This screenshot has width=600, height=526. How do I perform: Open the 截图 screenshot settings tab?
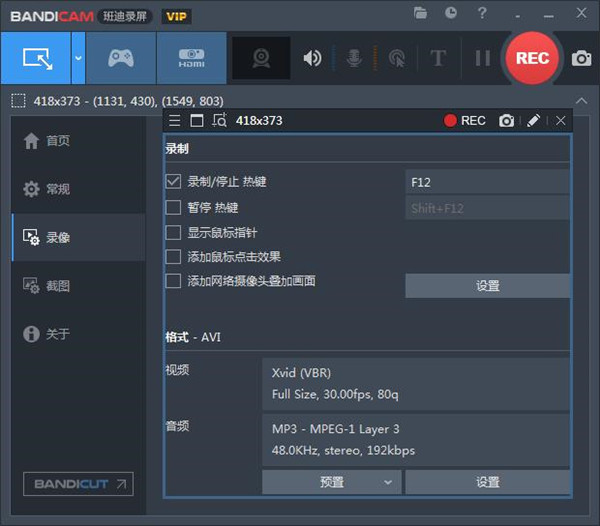(x=78, y=285)
